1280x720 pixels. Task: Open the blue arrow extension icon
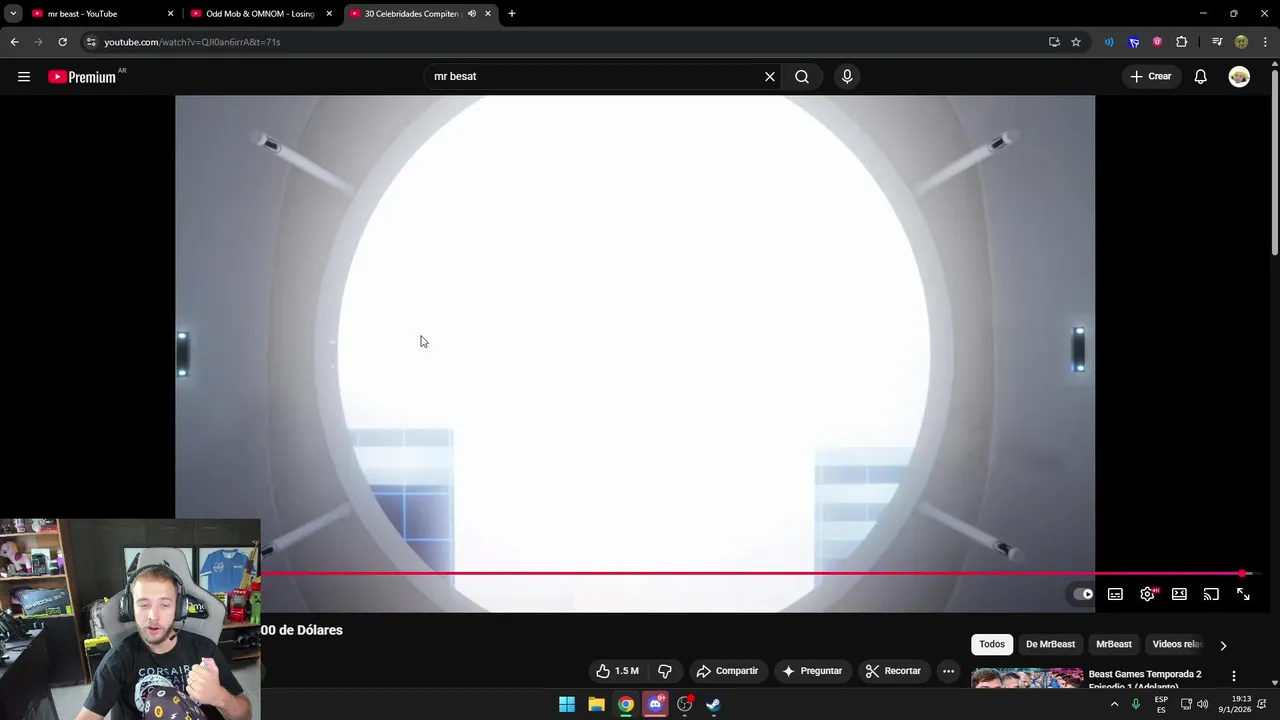coord(1133,42)
